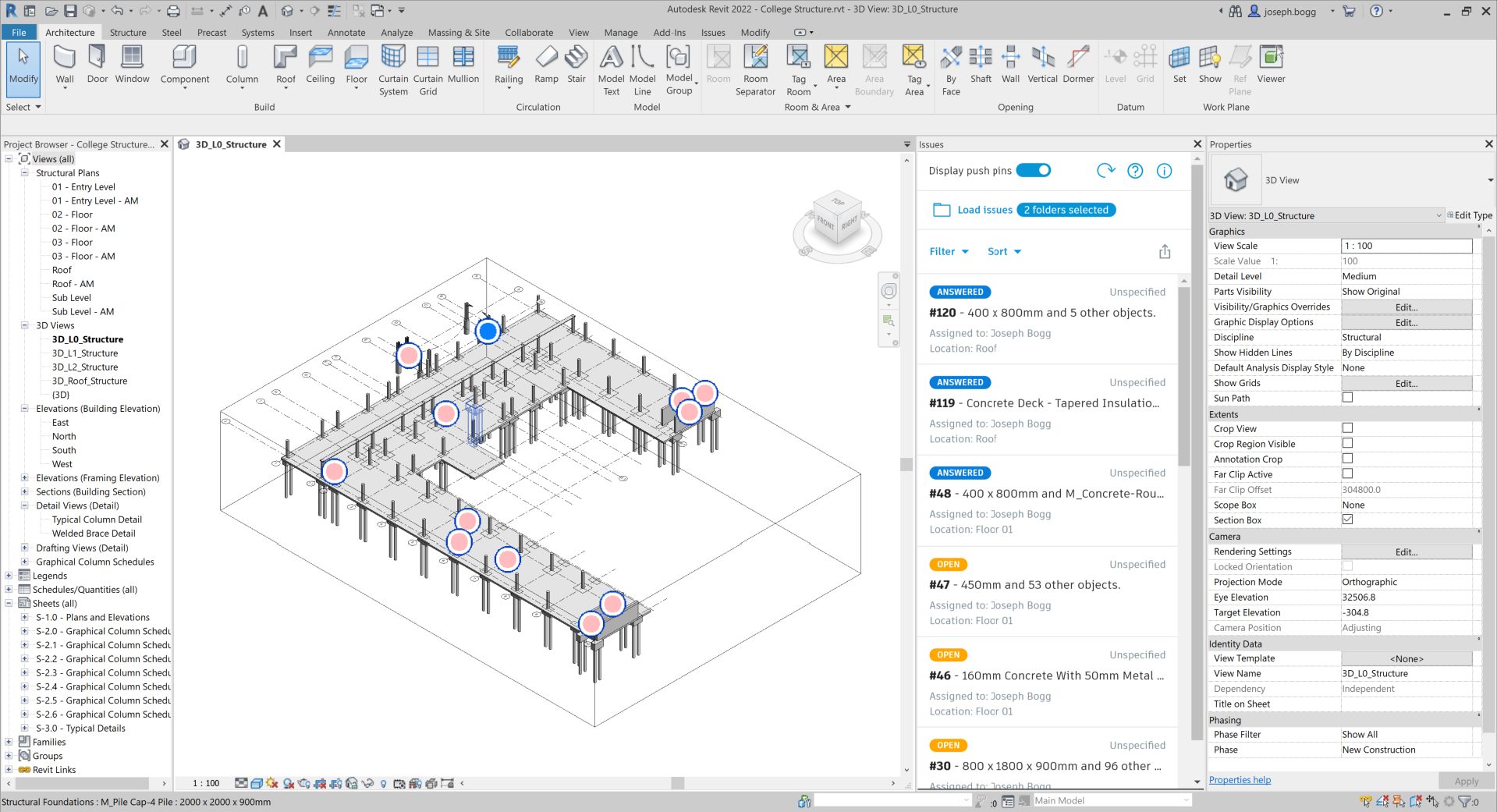The height and width of the screenshot is (812, 1497).
Task: Switch to the Structure ribbon tab
Action: [x=128, y=33]
